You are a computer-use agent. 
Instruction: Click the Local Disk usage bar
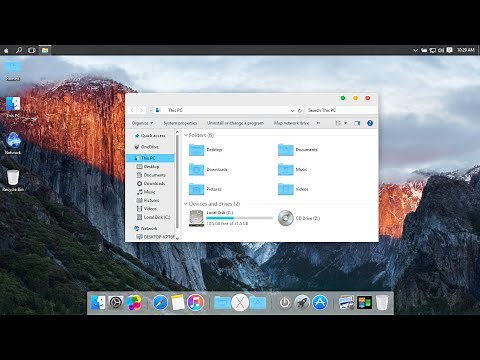coord(239,218)
